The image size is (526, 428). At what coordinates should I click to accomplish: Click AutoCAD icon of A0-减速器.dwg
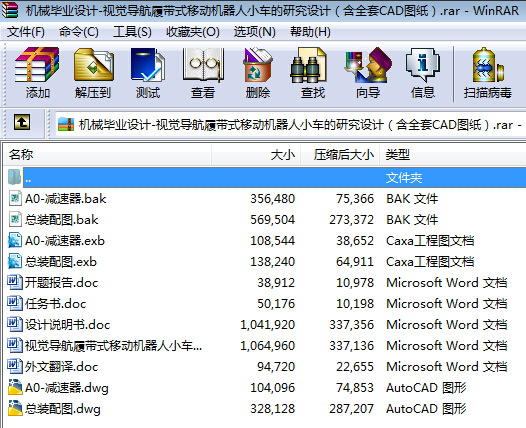click(15, 387)
